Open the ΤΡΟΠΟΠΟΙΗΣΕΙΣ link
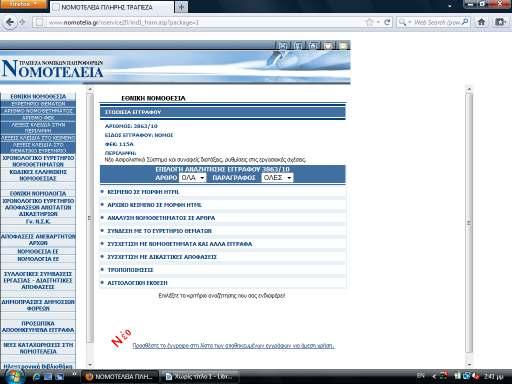The height and width of the screenshot is (384, 512). coord(130,270)
